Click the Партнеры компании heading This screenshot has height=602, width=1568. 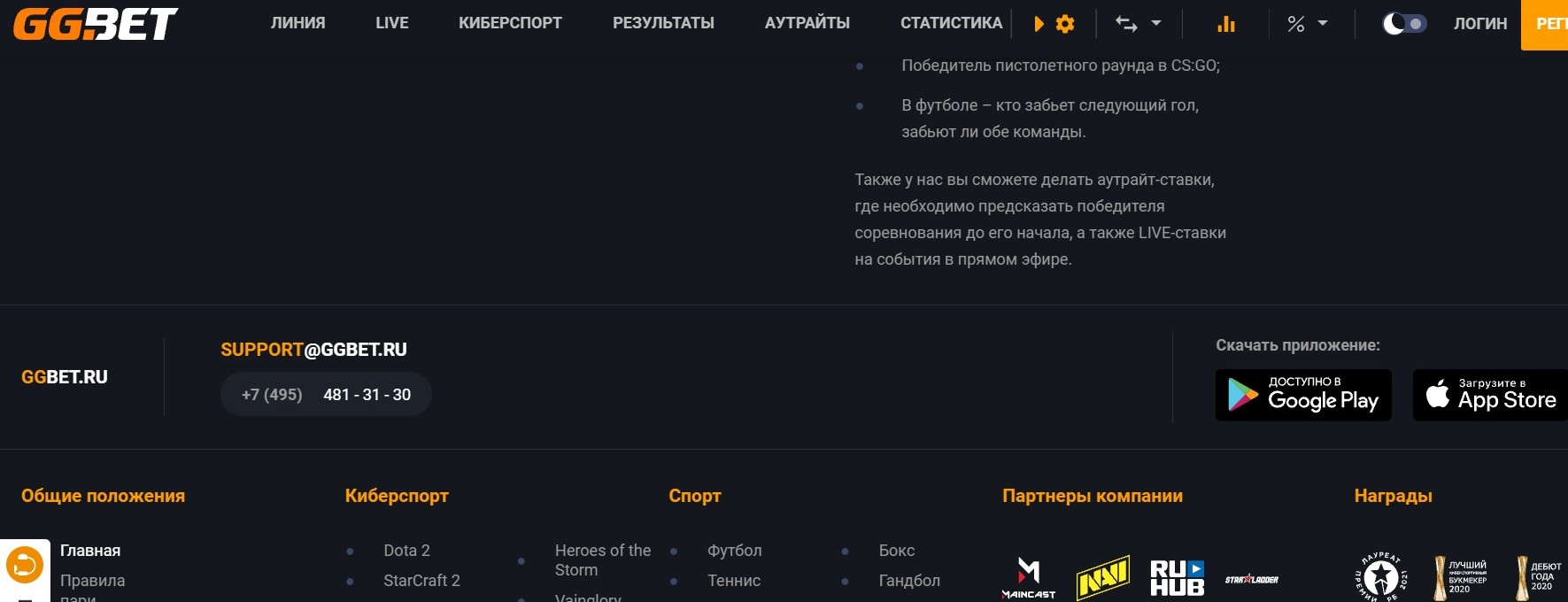coord(1093,496)
